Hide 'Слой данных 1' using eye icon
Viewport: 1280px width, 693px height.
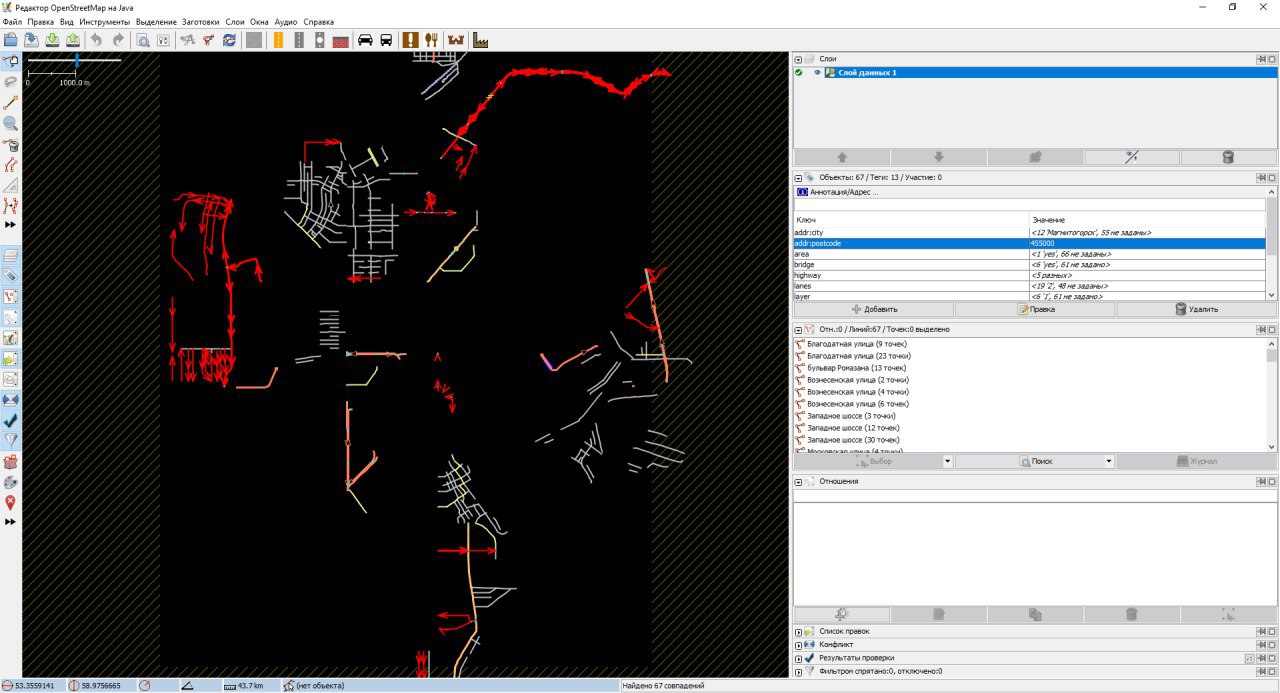pyautogui.click(x=817, y=73)
